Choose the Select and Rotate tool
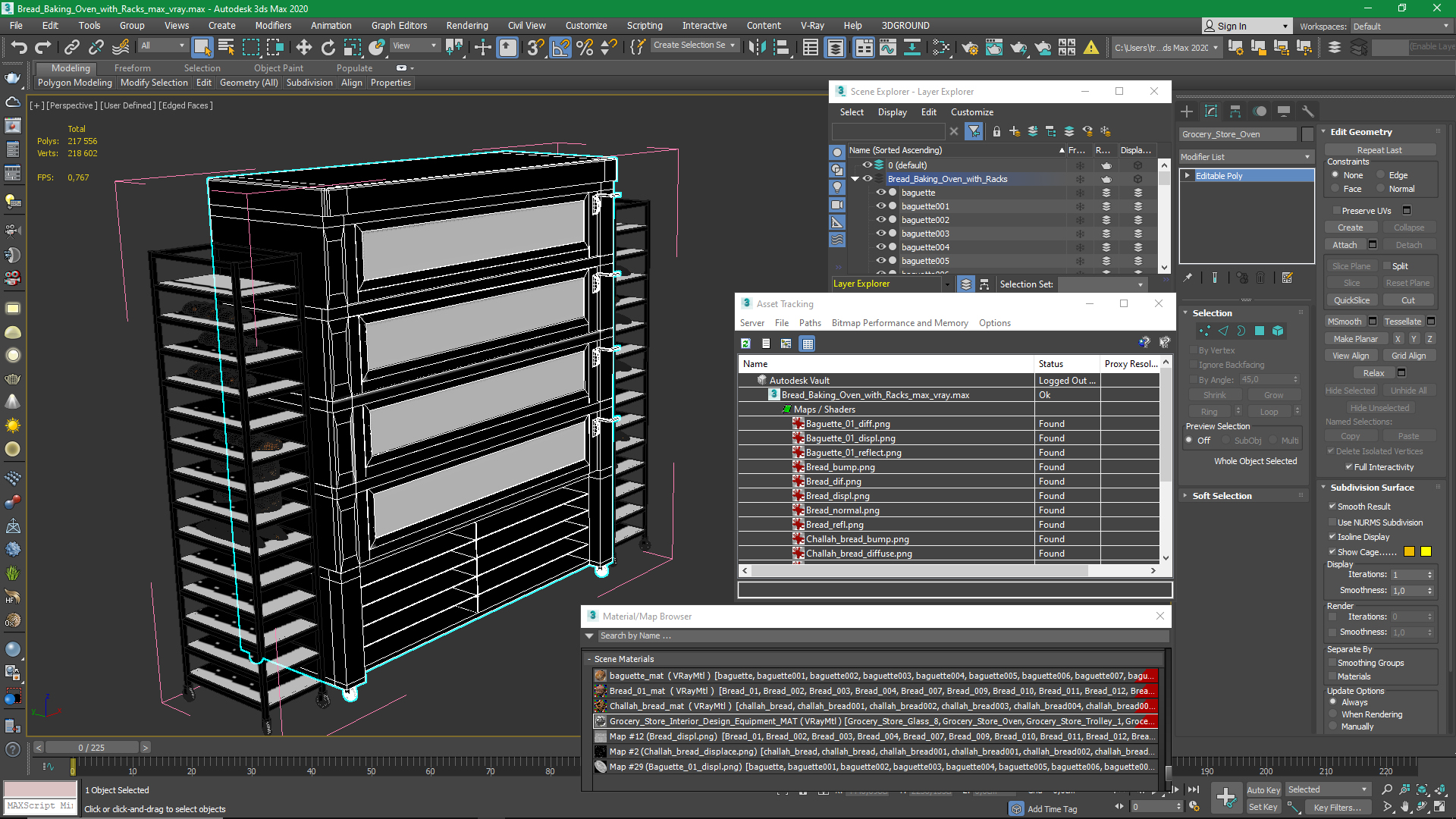This screenshot has height=819, width=1456. click(x=328, y=47)
